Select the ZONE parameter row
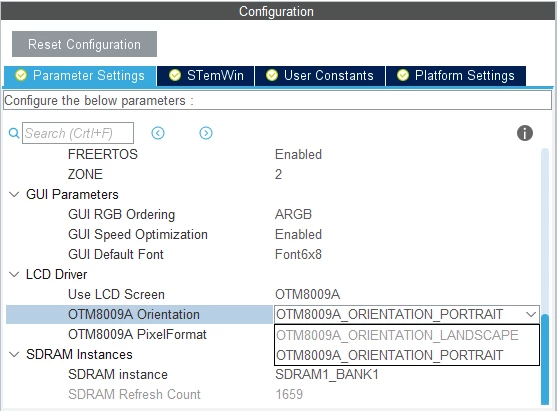 pyautogui.click(x=85, y=174)
